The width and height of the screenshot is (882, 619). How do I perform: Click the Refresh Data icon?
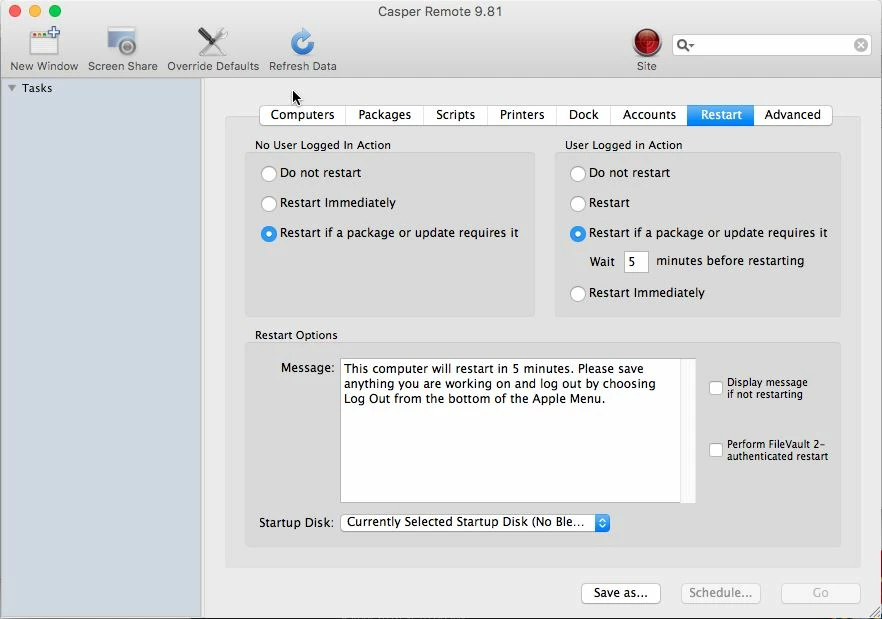302,42
